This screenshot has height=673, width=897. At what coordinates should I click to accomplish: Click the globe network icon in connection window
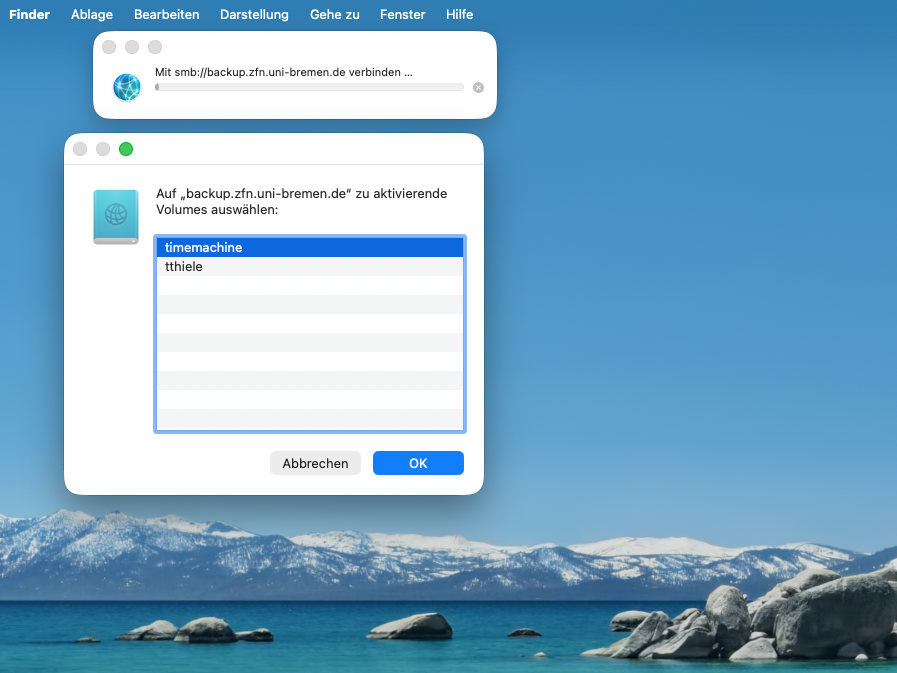[x=127, y=87]
